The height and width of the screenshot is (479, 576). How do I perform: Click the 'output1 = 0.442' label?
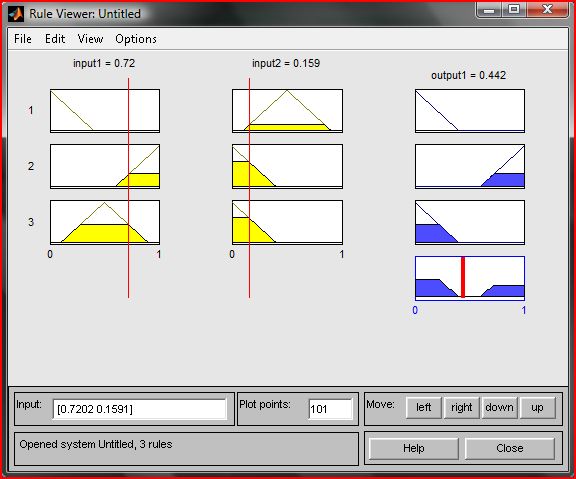(x=468, y=75)
